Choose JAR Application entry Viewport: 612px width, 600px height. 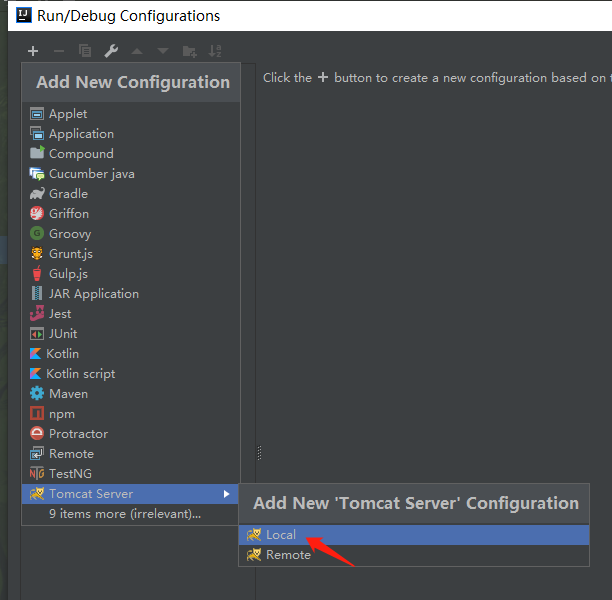click(131, 294)
